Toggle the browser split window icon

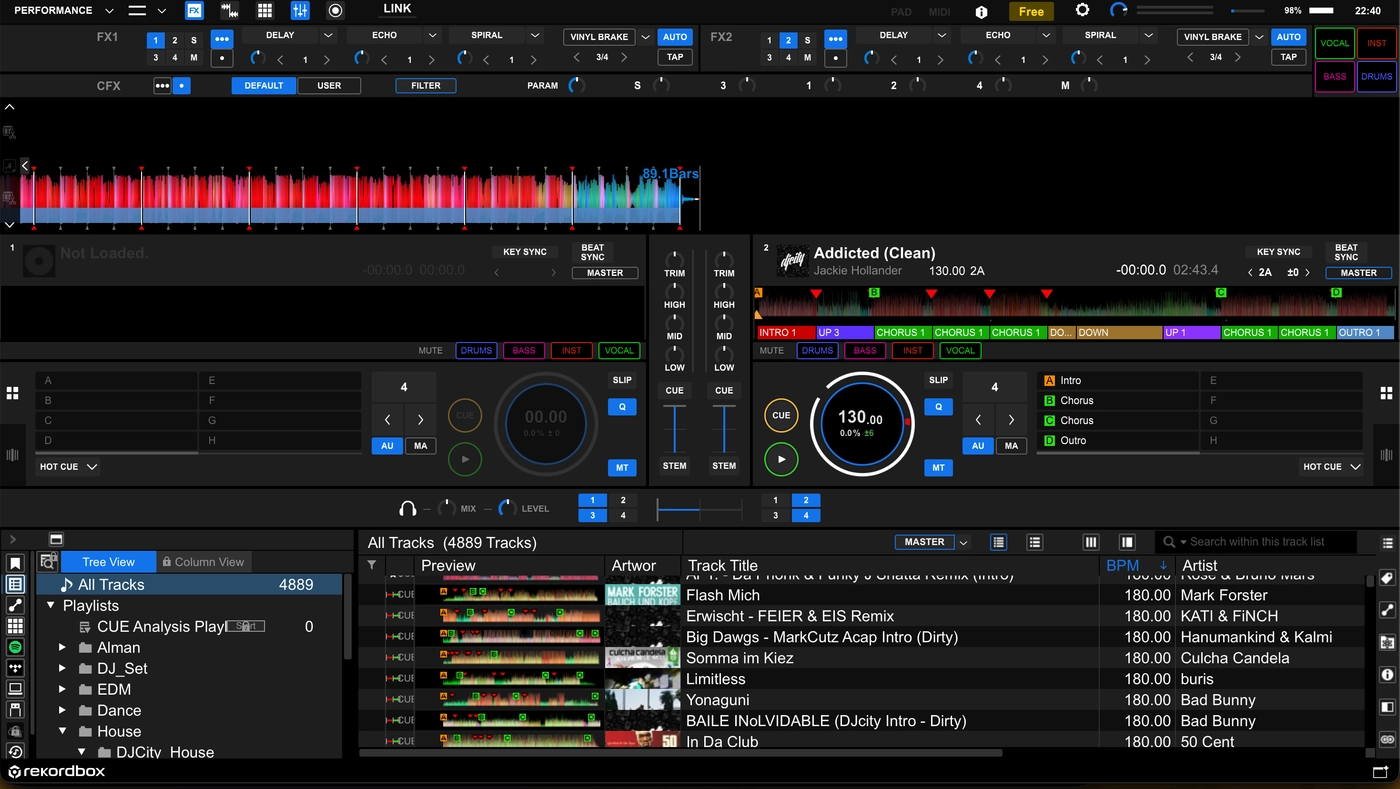[x=56, y=539]
